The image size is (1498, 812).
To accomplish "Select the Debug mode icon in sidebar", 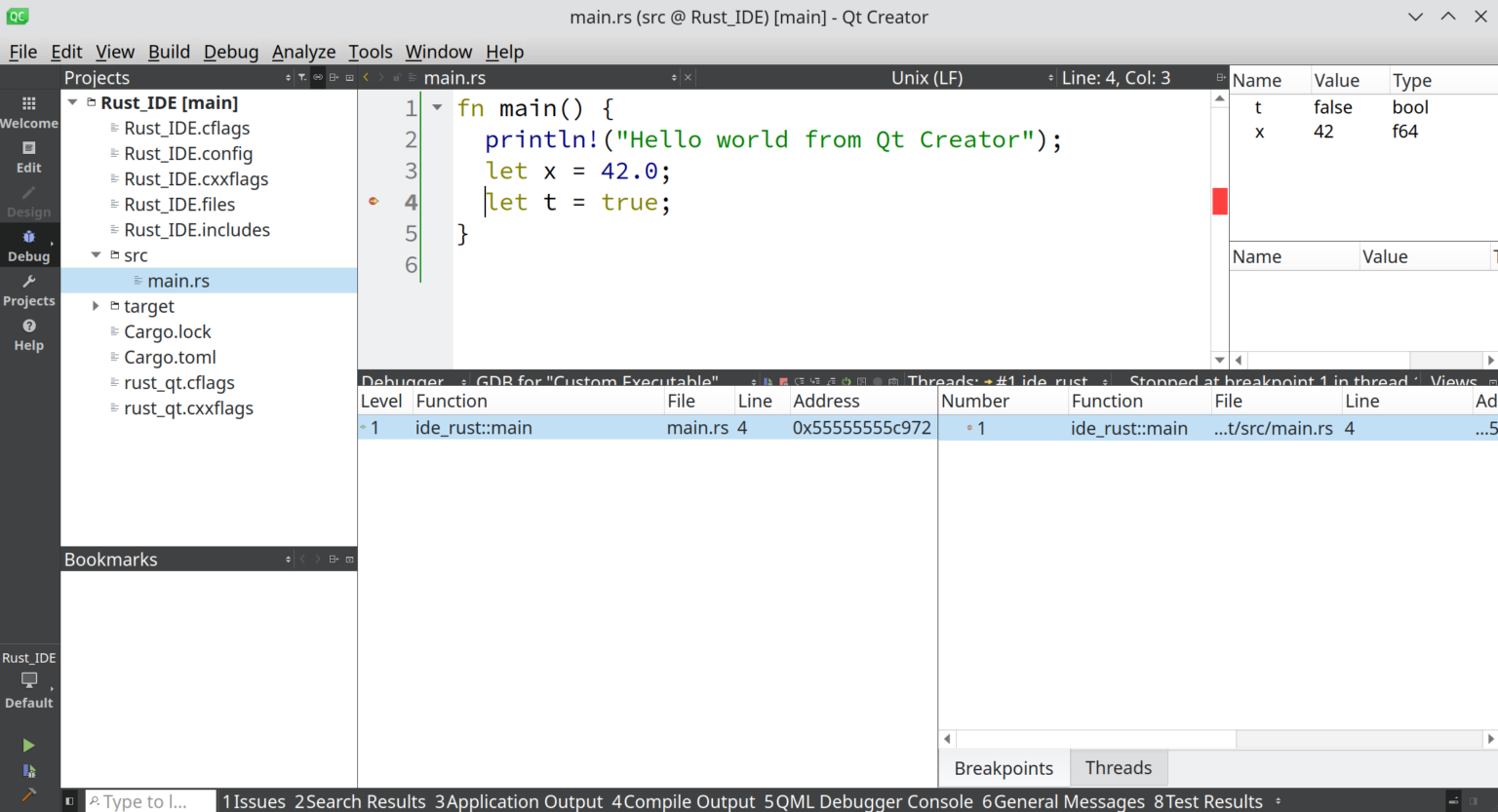I will click(x=28, y=246).
